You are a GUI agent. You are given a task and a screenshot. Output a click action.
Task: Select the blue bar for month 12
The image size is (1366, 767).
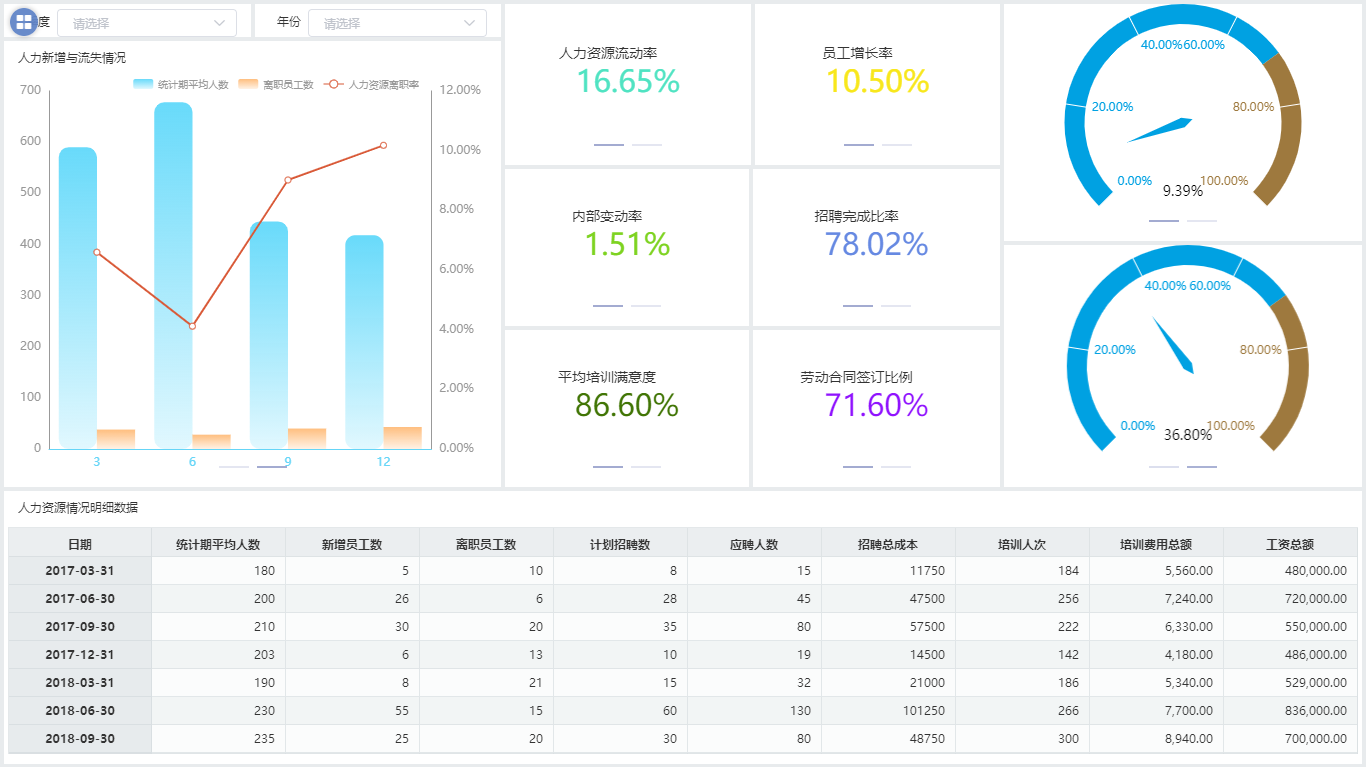point(364,341)
